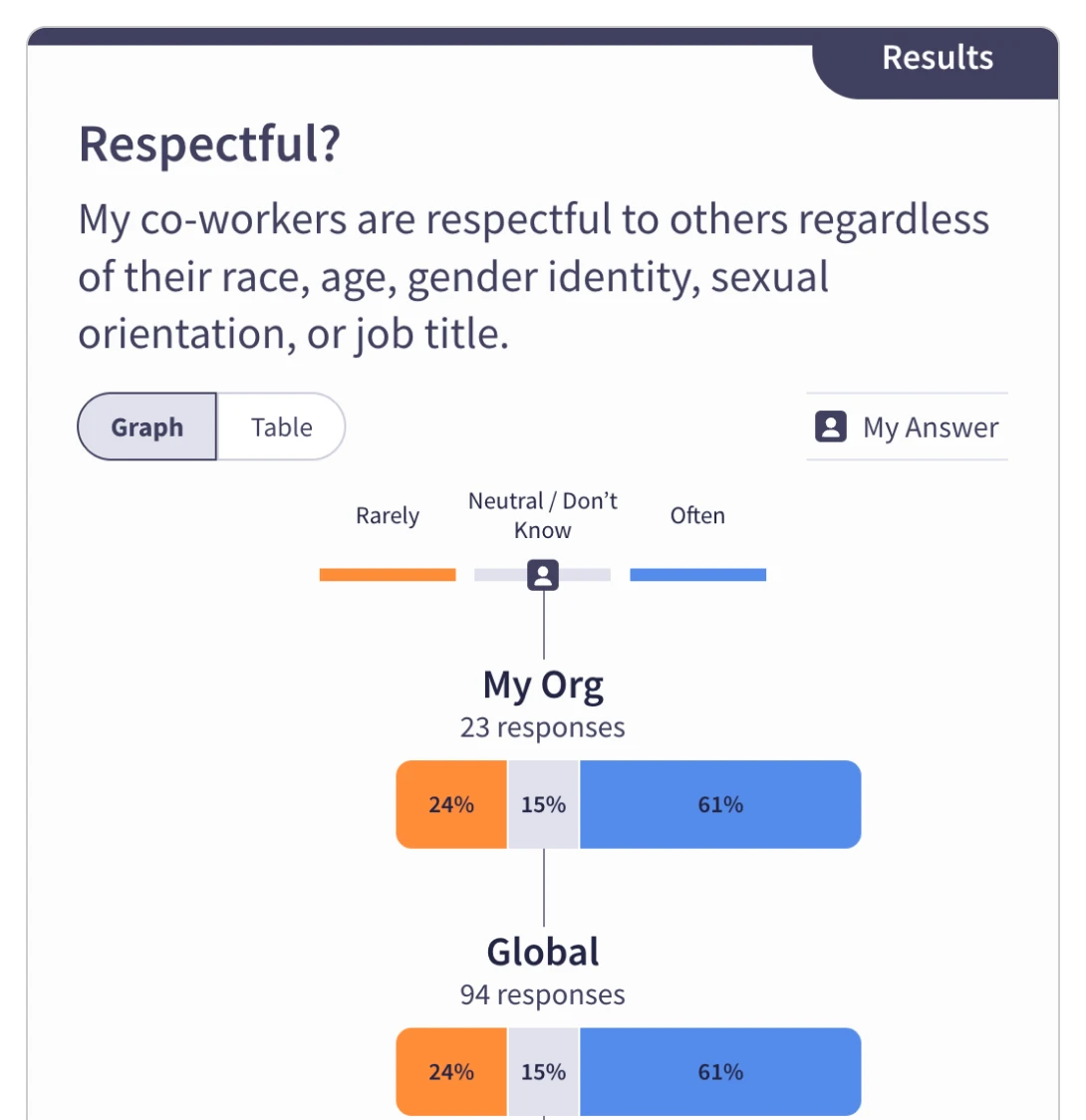
Task: Switch to Table view toggle
Action: (x=281, y=426)
